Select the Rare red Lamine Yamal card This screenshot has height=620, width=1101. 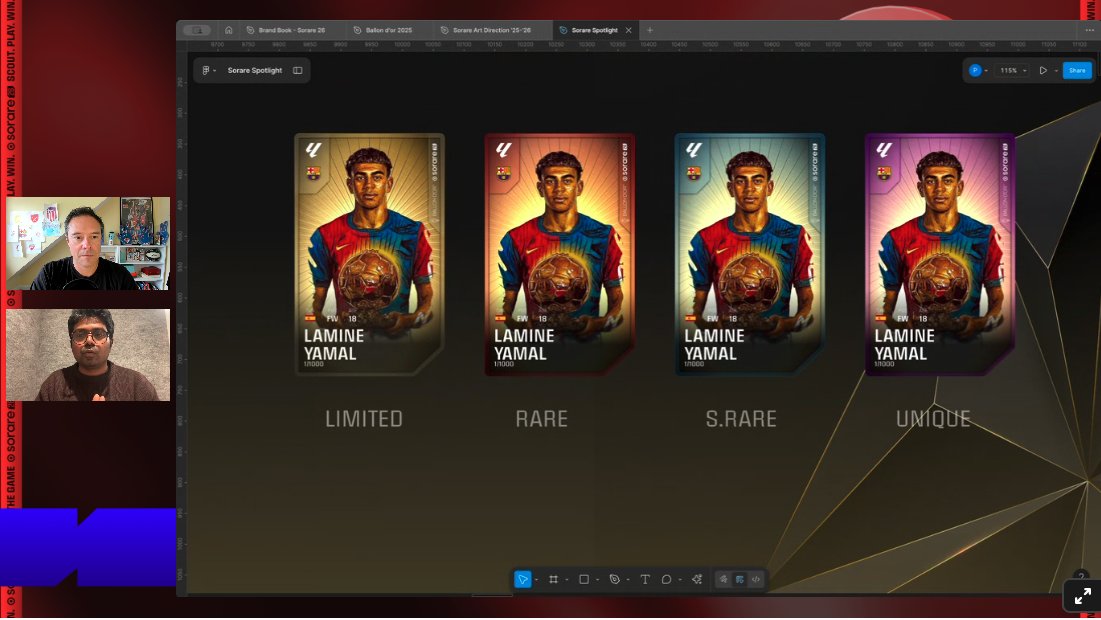click(x=560, y=255)
